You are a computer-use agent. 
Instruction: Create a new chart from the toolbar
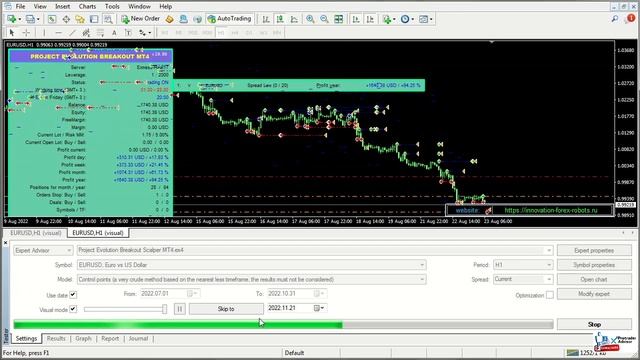click(11, 19)
